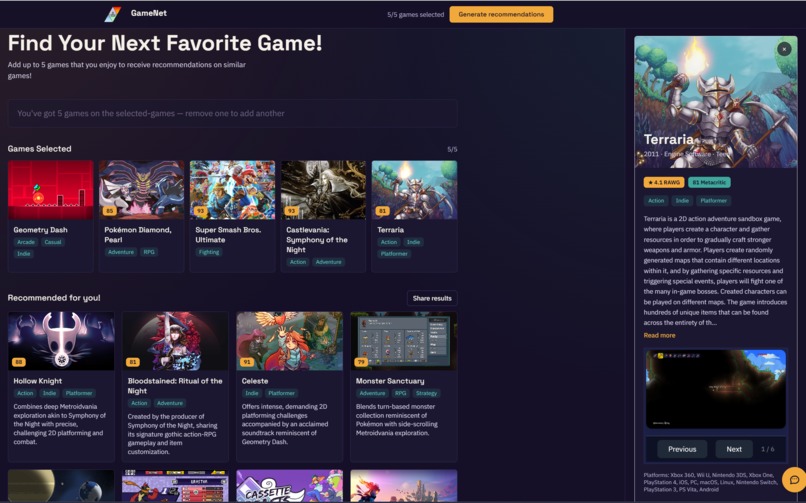Click the Terraria heading in details panel
This screenshot has width=806, height=503.
(x=669, y=139)
